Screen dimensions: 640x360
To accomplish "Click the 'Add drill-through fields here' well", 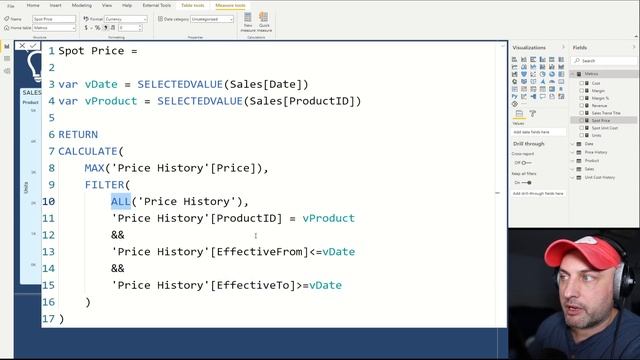I will pos(538,193).
